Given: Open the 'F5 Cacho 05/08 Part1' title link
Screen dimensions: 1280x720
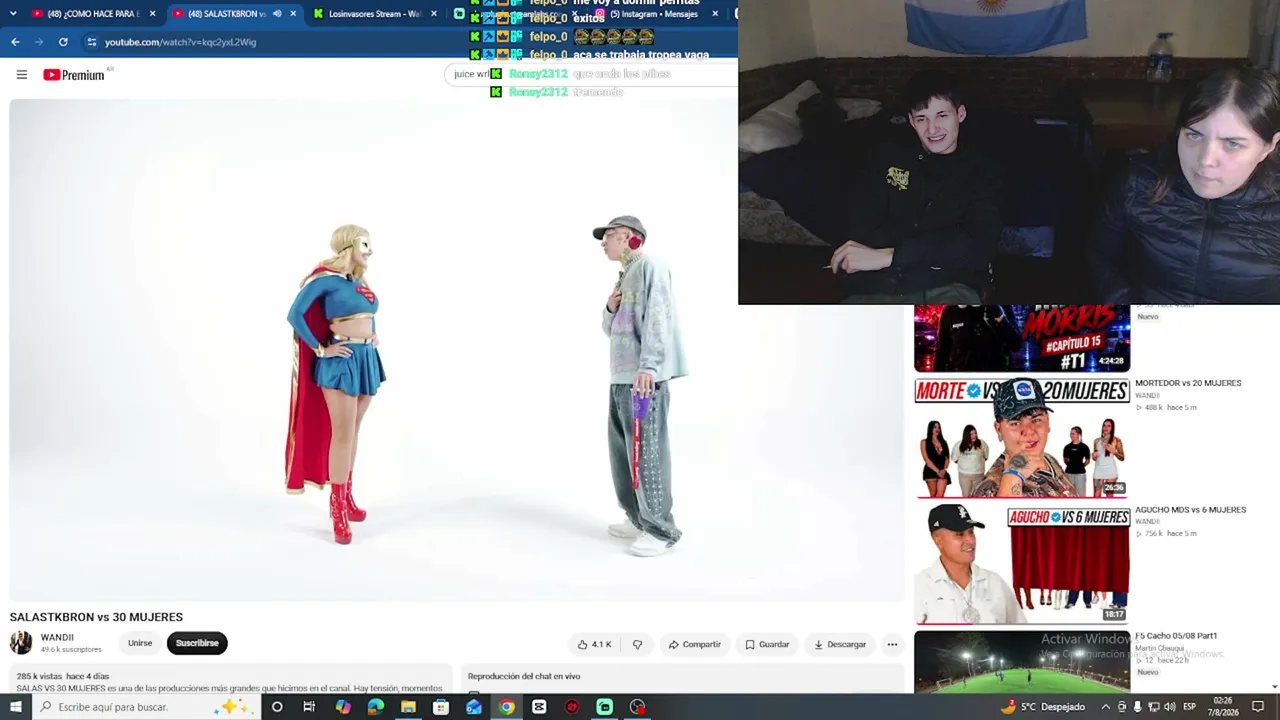Looking at the screenshot, I should click(x=1176, y=636).
